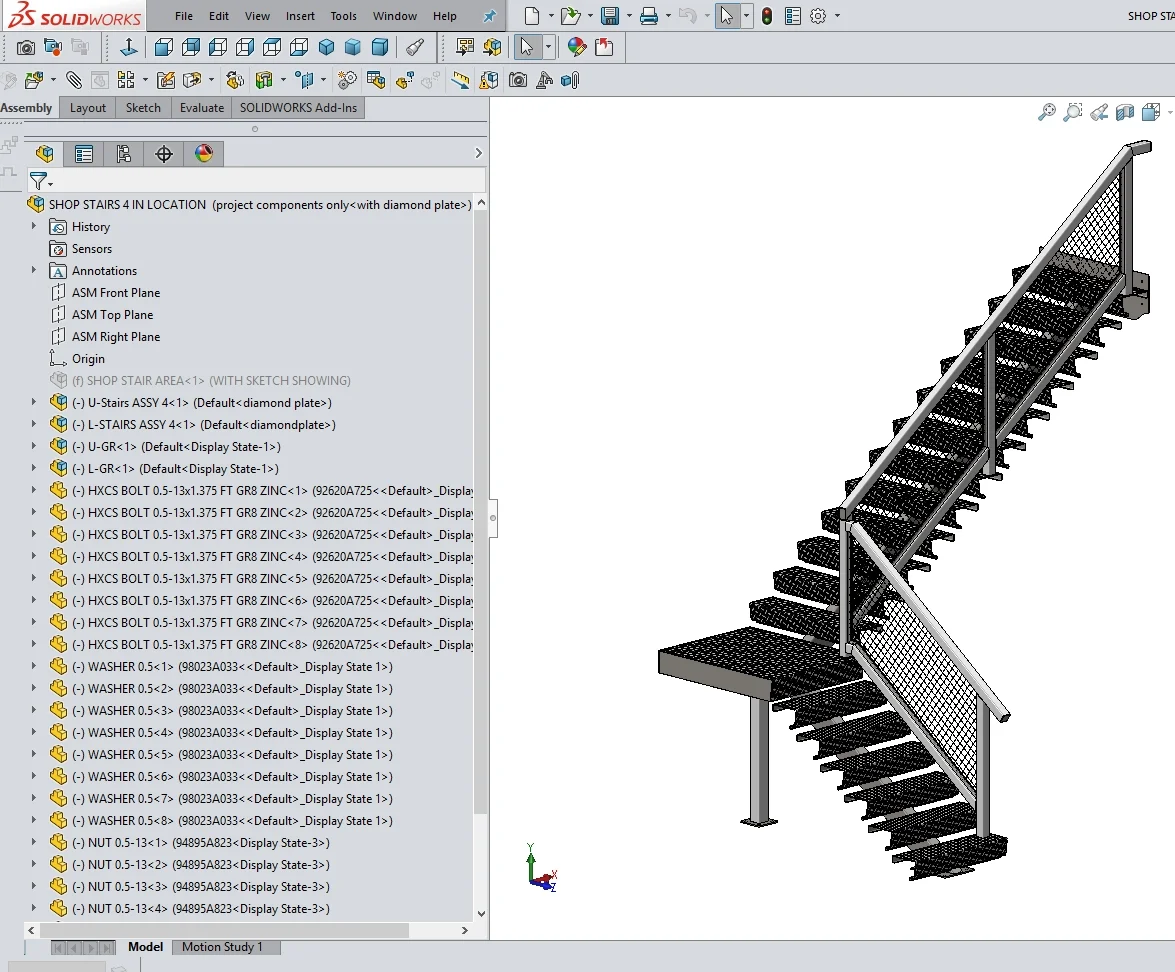Click the Mate paperclip icon
The image size is (1175, 972).
pos(73,79)
